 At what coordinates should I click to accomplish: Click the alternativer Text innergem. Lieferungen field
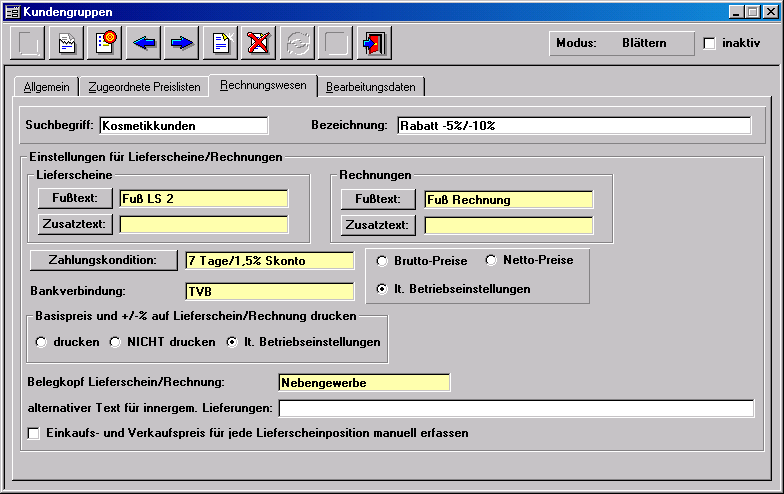pyautogui.click(x=515, y=409)
